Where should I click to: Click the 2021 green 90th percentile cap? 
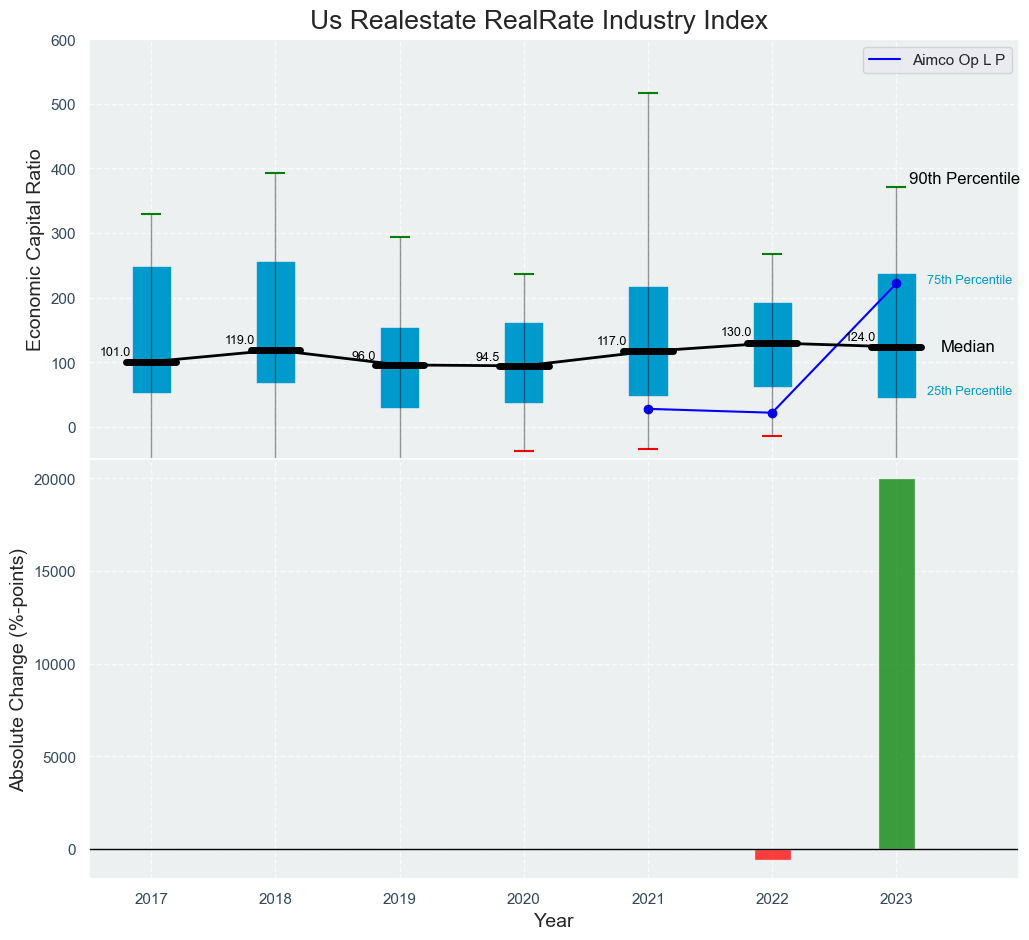pyautogui.click(x=648, y=93)
